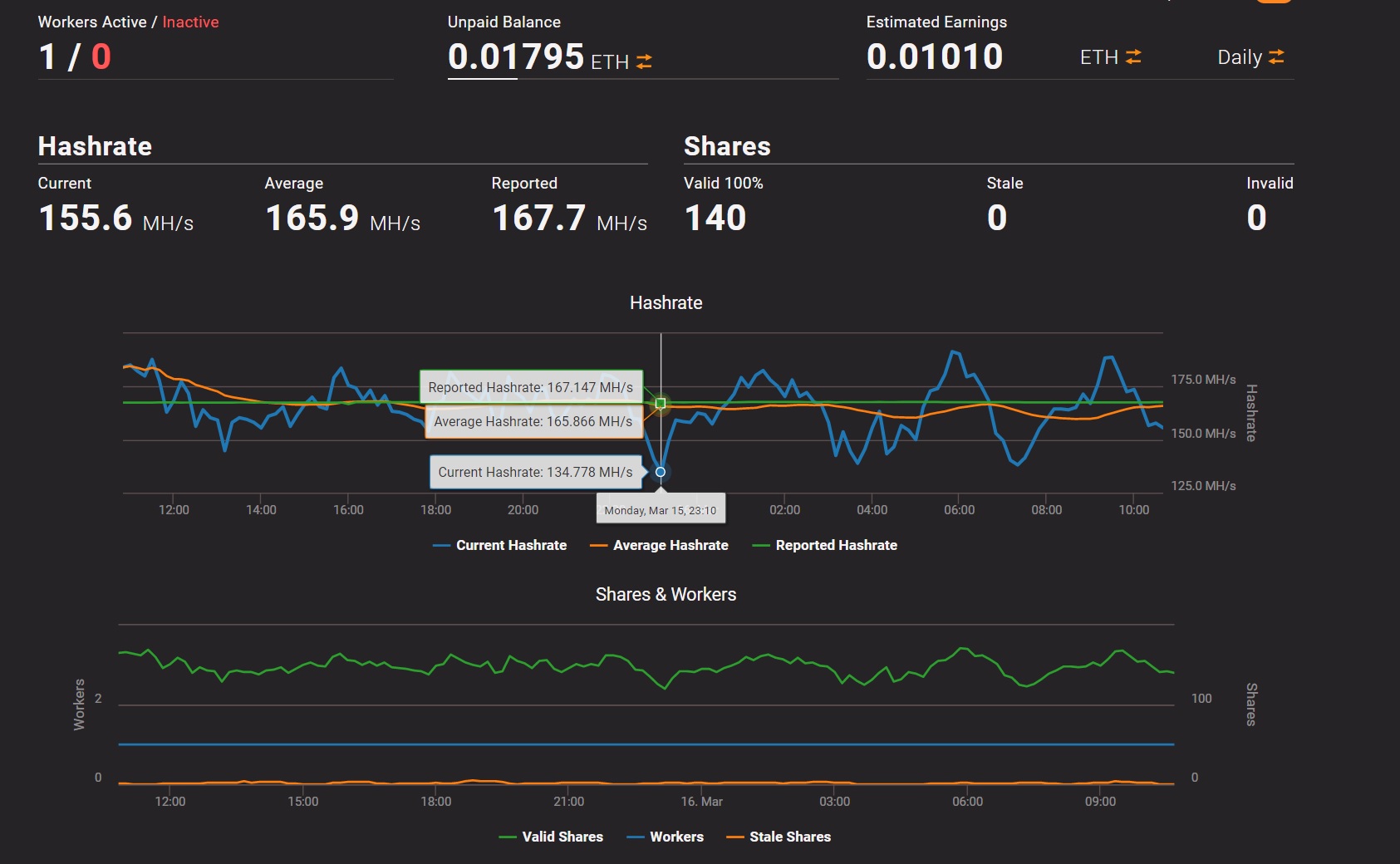The height and width of the screenshot is (864, 1400).
Task: Toggle Stale Shares legend series
Action: click(779, 837)
